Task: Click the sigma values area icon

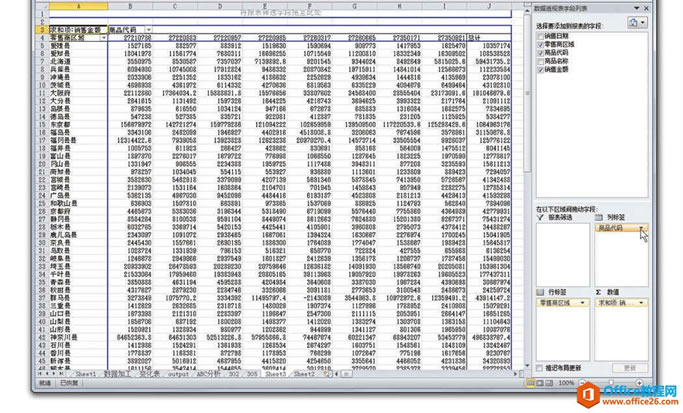Action: tap(599, 292)
